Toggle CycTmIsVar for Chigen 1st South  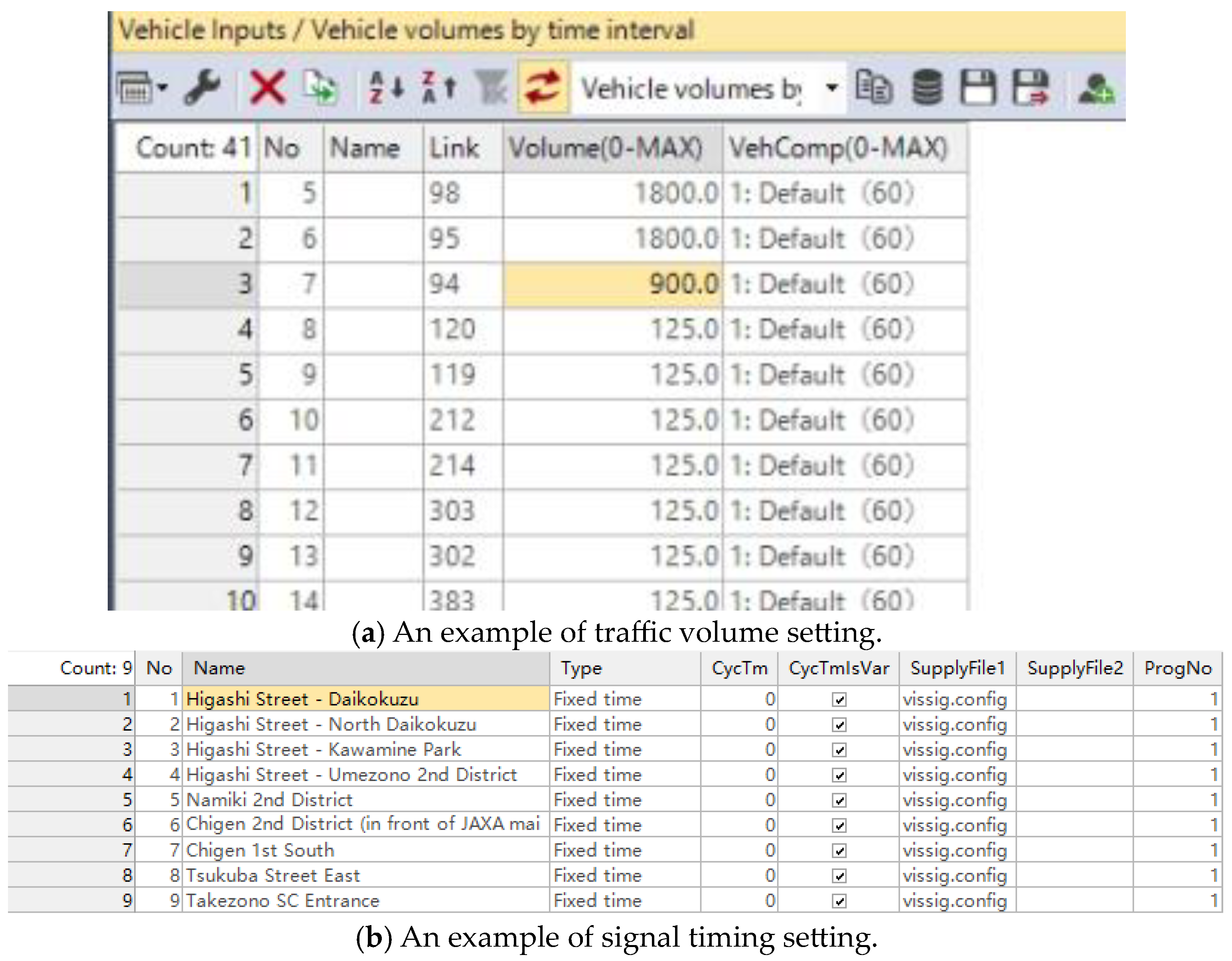point(839,850)
